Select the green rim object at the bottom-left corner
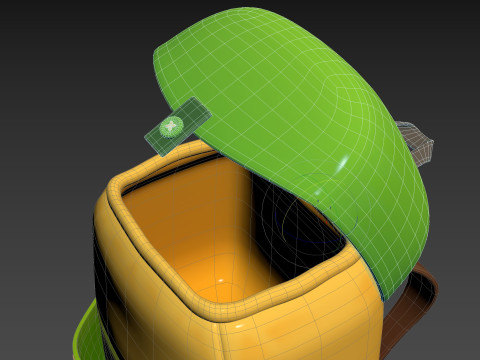 [87, 333]
